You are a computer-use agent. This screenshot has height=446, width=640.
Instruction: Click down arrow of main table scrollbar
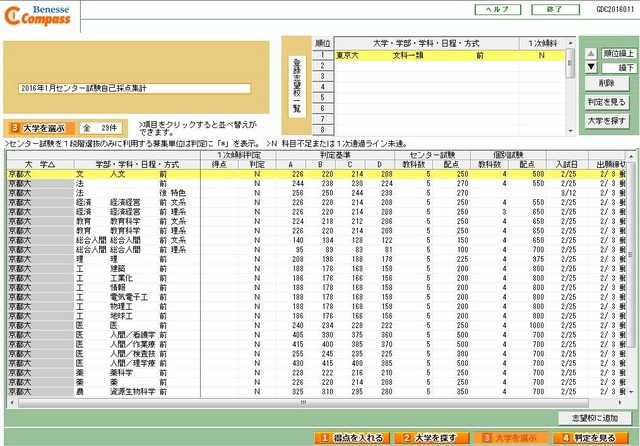[631, 392]
